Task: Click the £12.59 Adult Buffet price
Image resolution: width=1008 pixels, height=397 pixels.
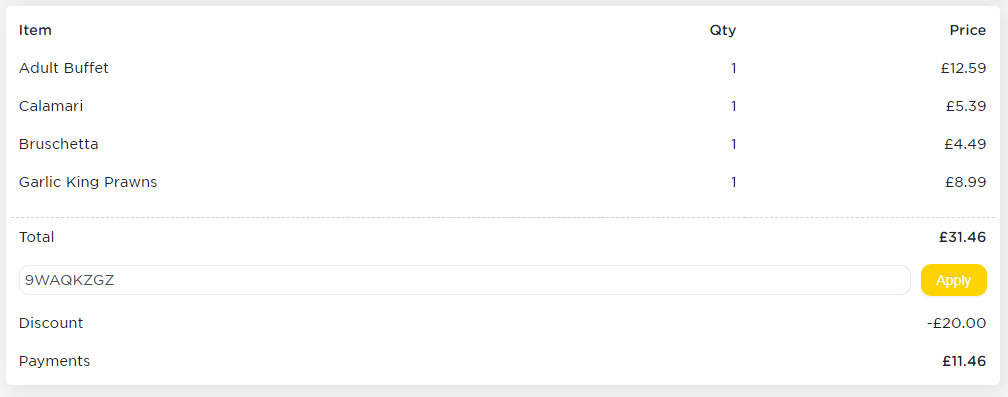Action: (963, 68)
